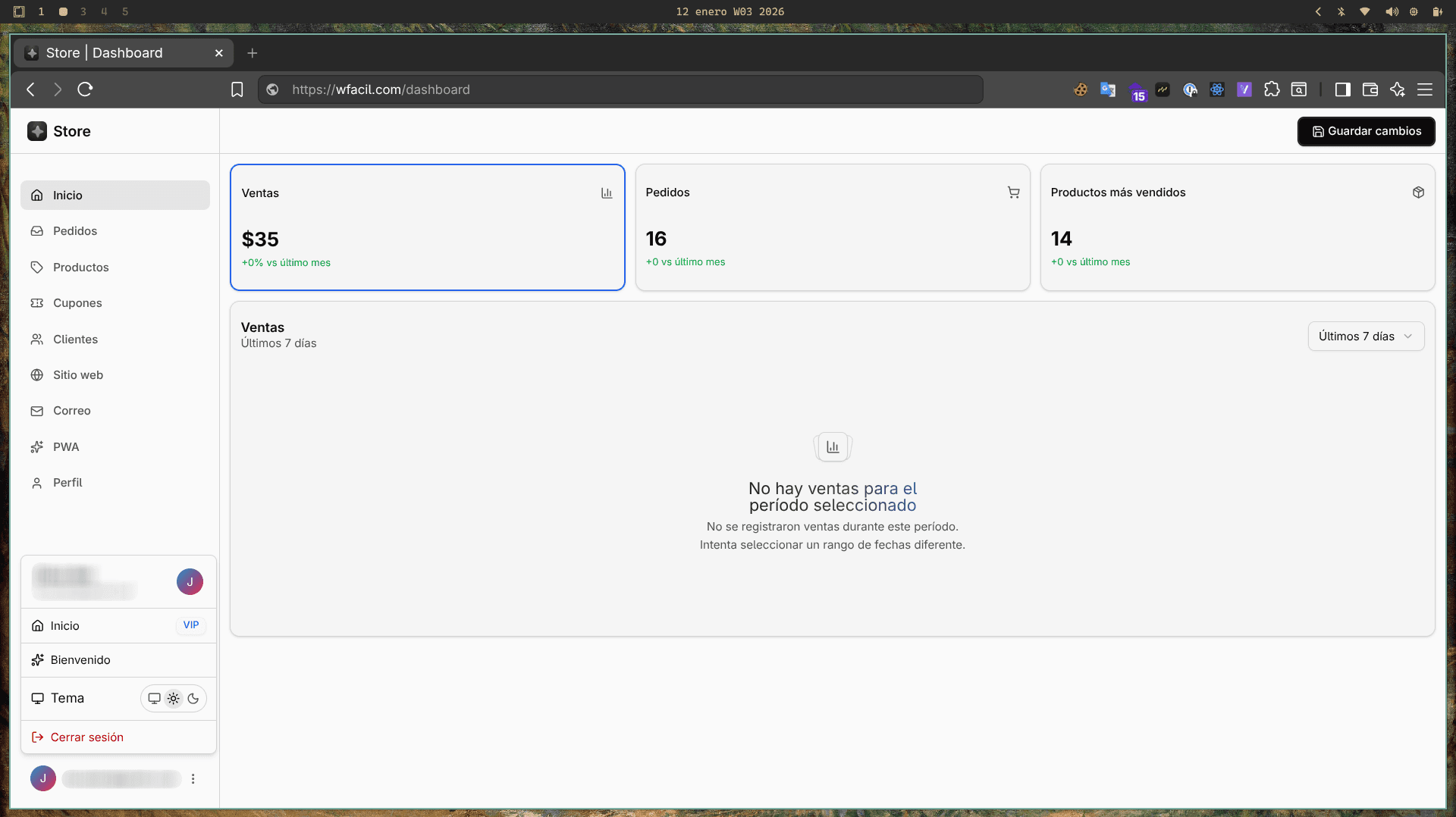Click the Guardar cambios button
Image resolution: width=1456 pixels, height=817 pixels.
coord(1366,131)
